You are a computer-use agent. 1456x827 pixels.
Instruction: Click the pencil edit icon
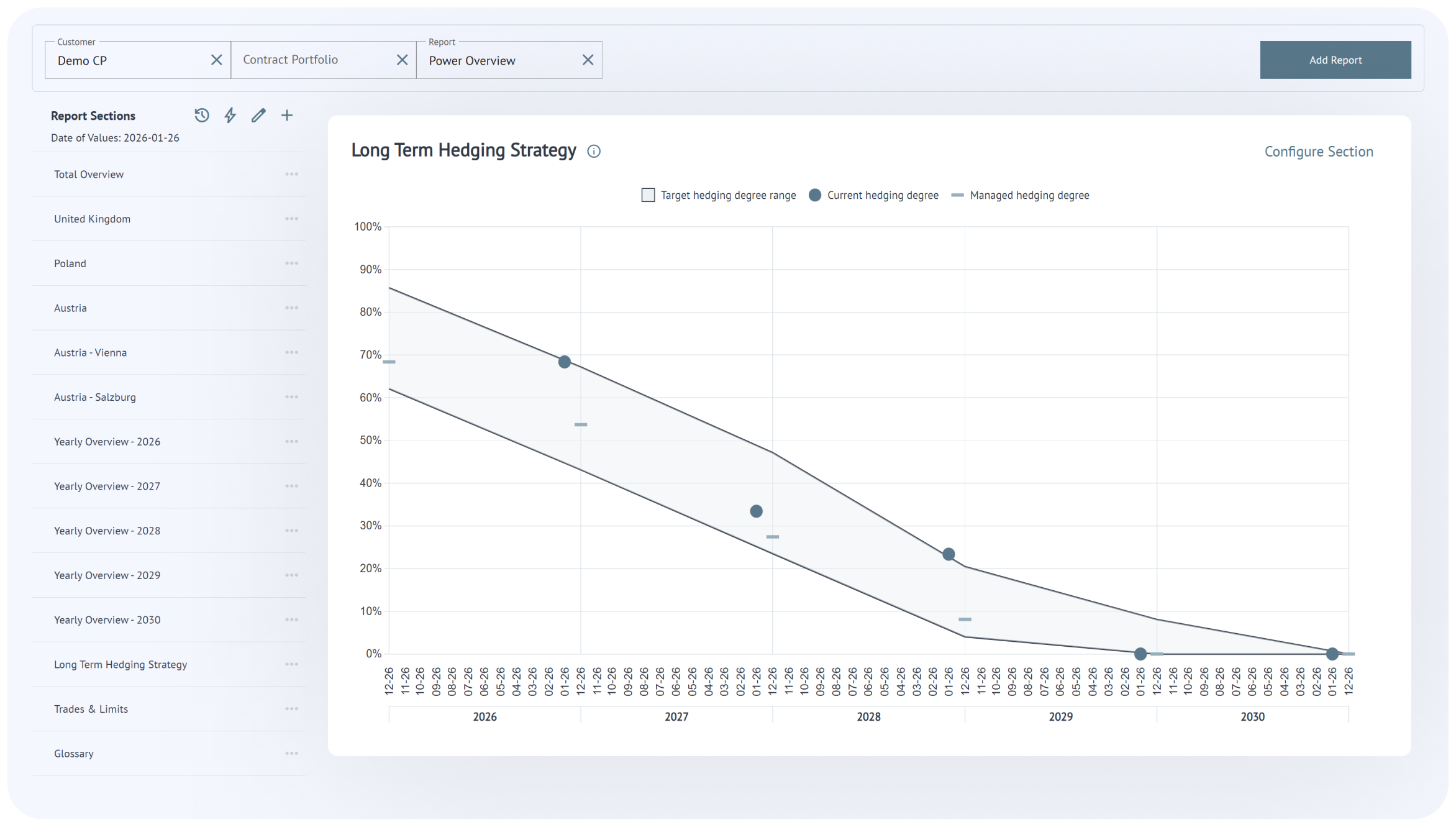pyautogui.click(x=258, y=116)
